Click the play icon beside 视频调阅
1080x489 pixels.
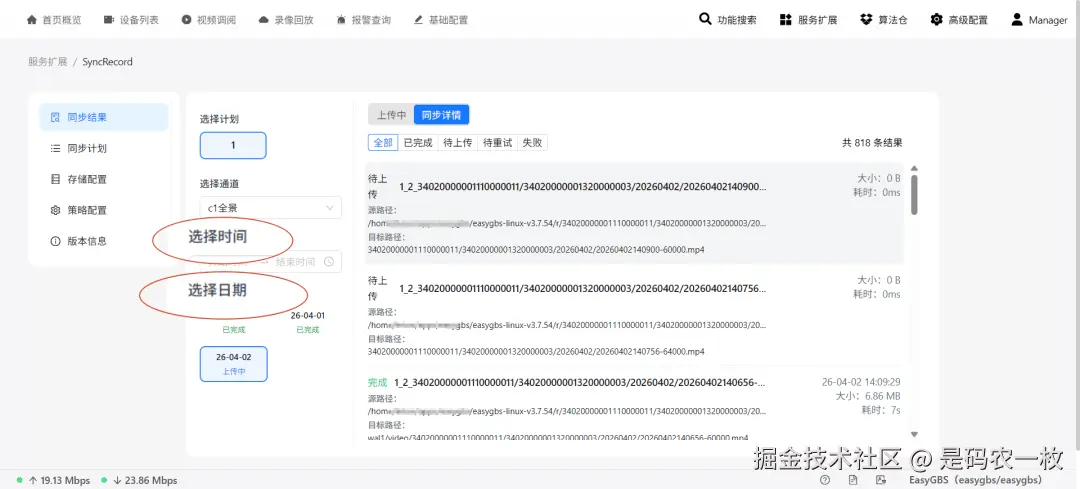(187, 20)
